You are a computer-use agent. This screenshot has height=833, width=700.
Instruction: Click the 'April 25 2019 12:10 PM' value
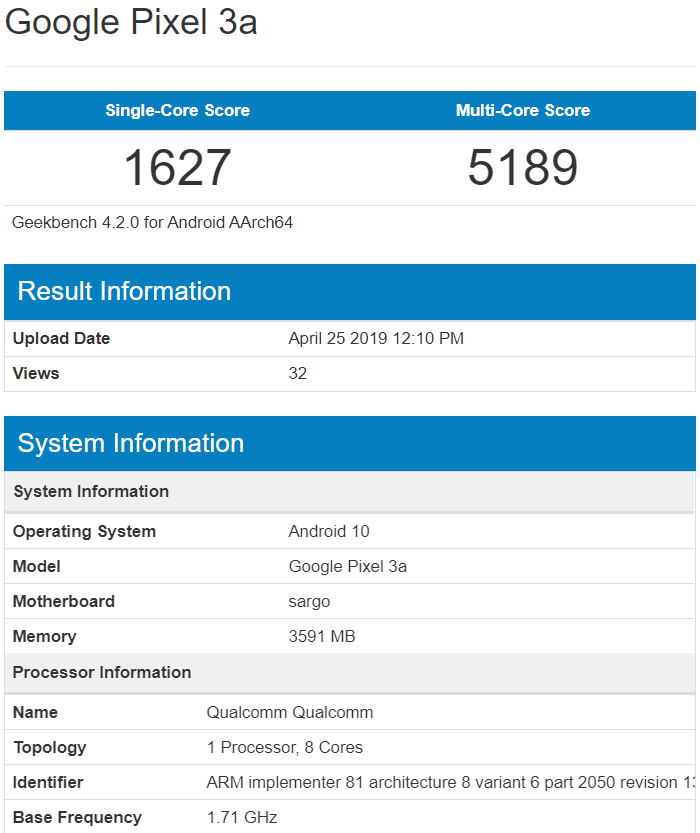[x=376, y=338]
